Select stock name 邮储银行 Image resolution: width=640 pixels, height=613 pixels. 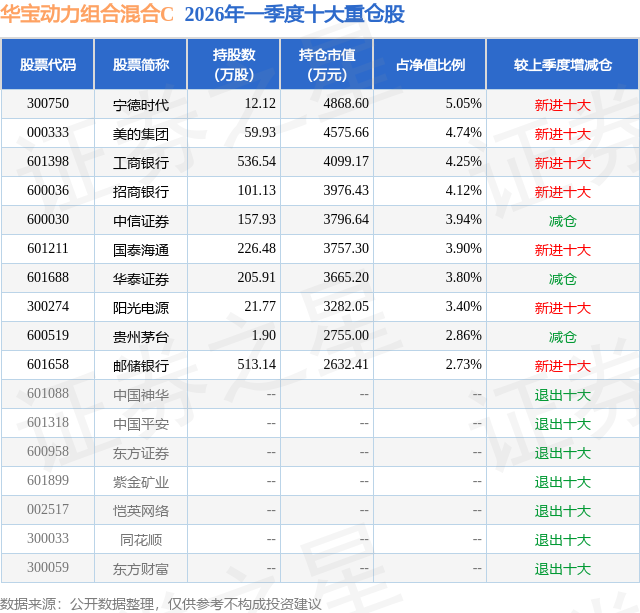point(141,366)
